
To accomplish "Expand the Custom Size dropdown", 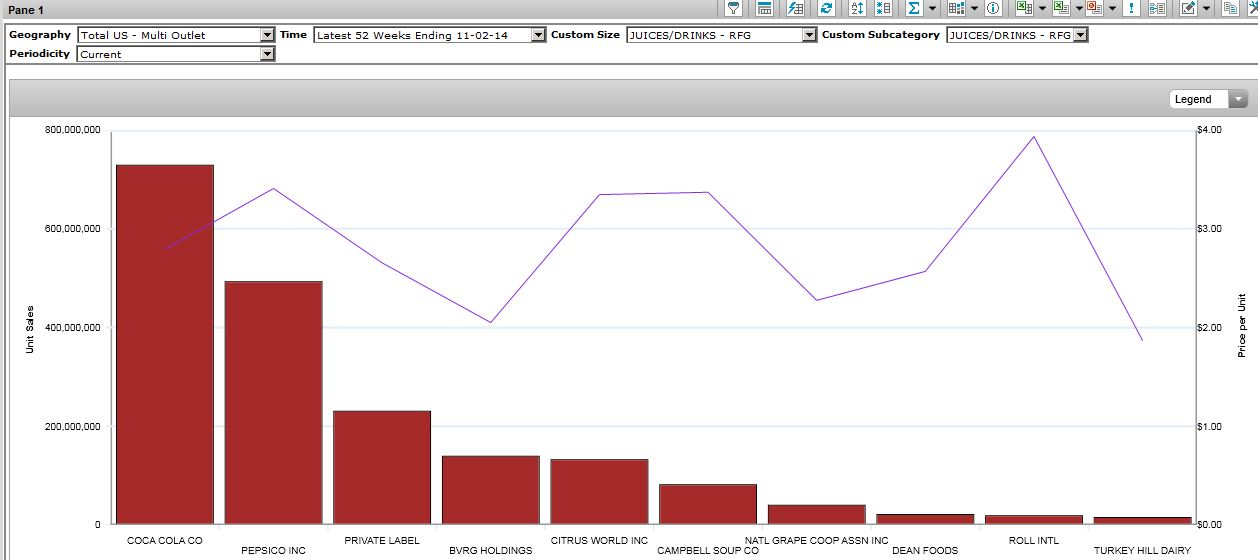I will [809, 35].
